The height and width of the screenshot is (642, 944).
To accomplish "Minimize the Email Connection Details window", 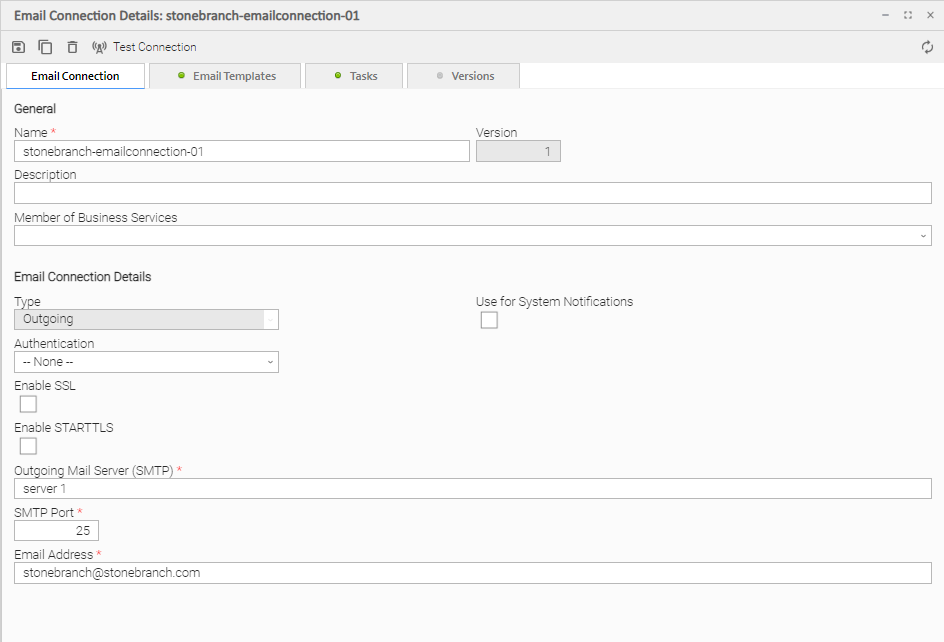I will (885, 15).
